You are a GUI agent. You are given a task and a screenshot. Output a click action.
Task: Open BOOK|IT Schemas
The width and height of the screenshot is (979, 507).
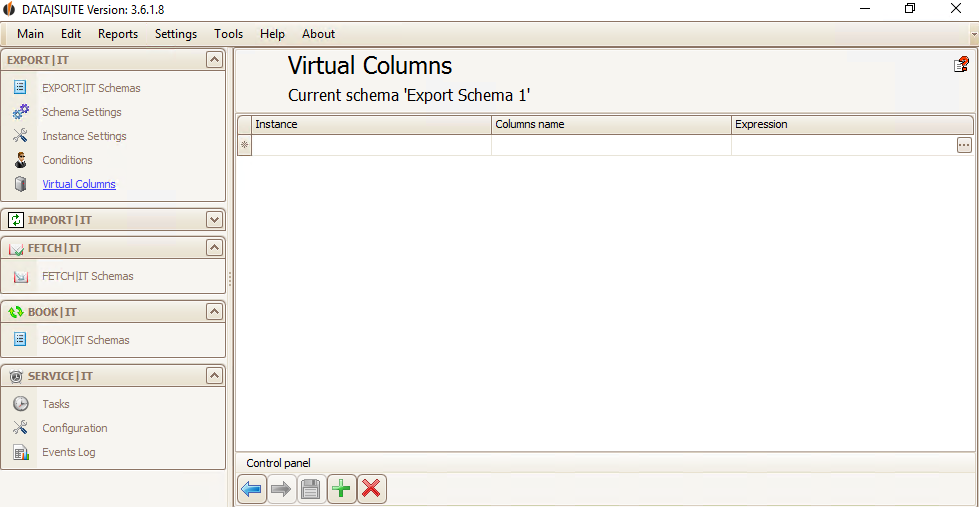pos(86,340)
